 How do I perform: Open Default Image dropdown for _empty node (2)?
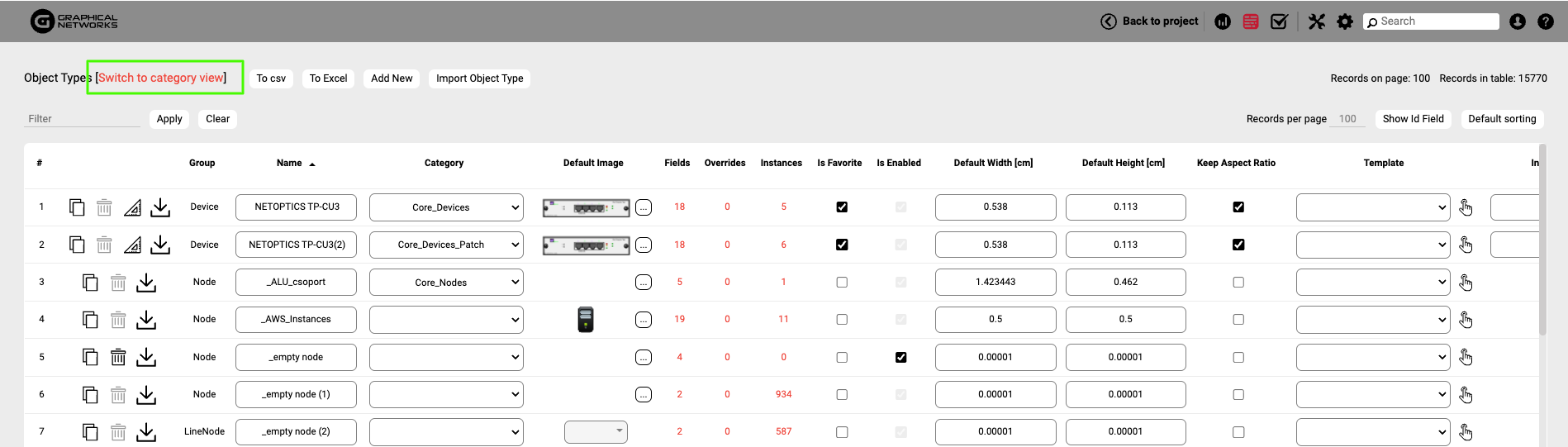[596, 431]
